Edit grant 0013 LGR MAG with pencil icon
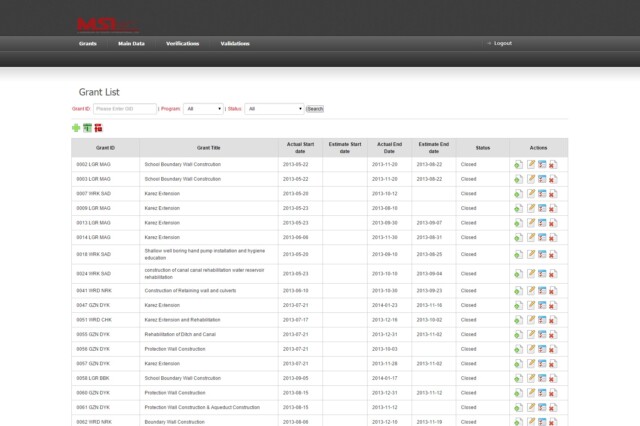640x426 pixels. click(x=531, y=222)
